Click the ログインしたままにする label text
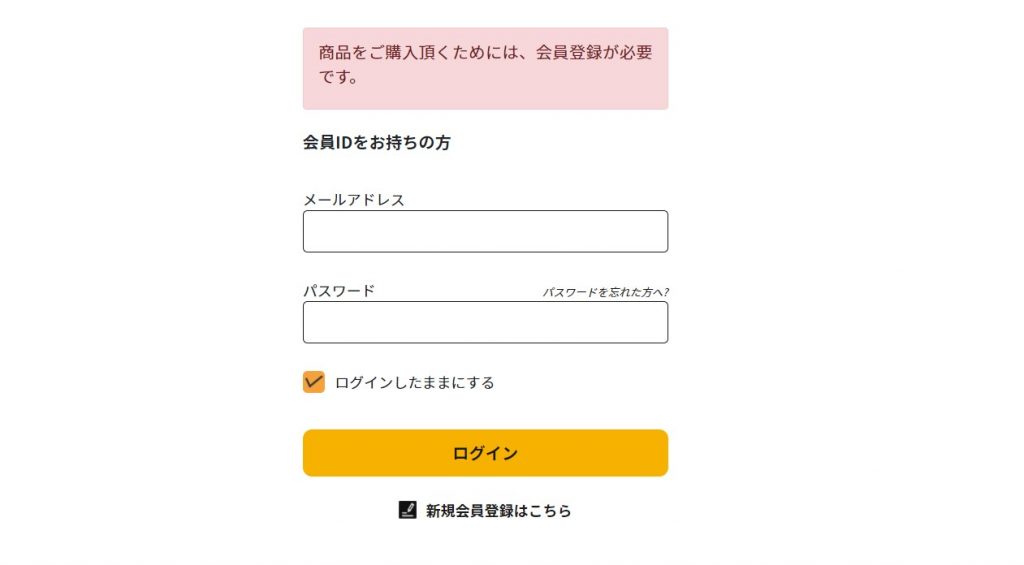Viewport: 1024px width, 565px height. [415, 383]
